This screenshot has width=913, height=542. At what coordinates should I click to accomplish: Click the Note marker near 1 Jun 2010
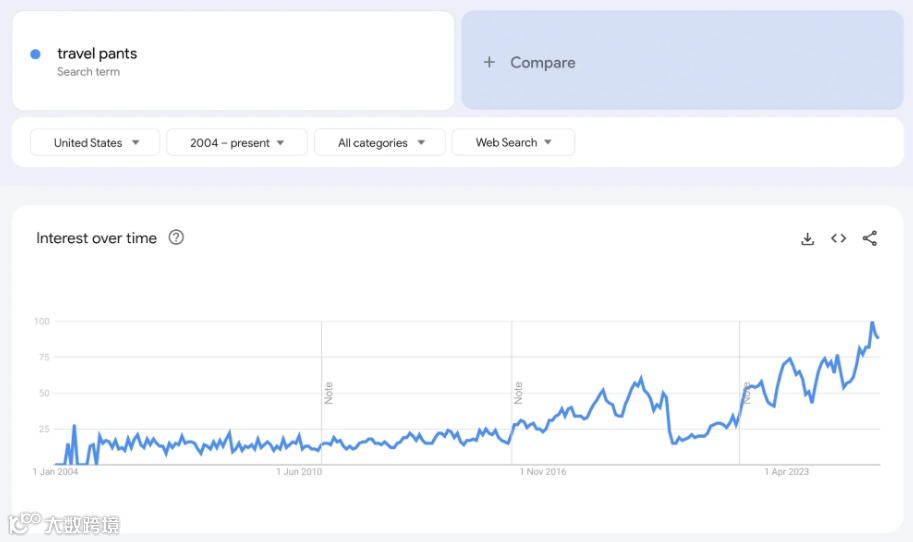pyautogui.click(x=328, y=392)
